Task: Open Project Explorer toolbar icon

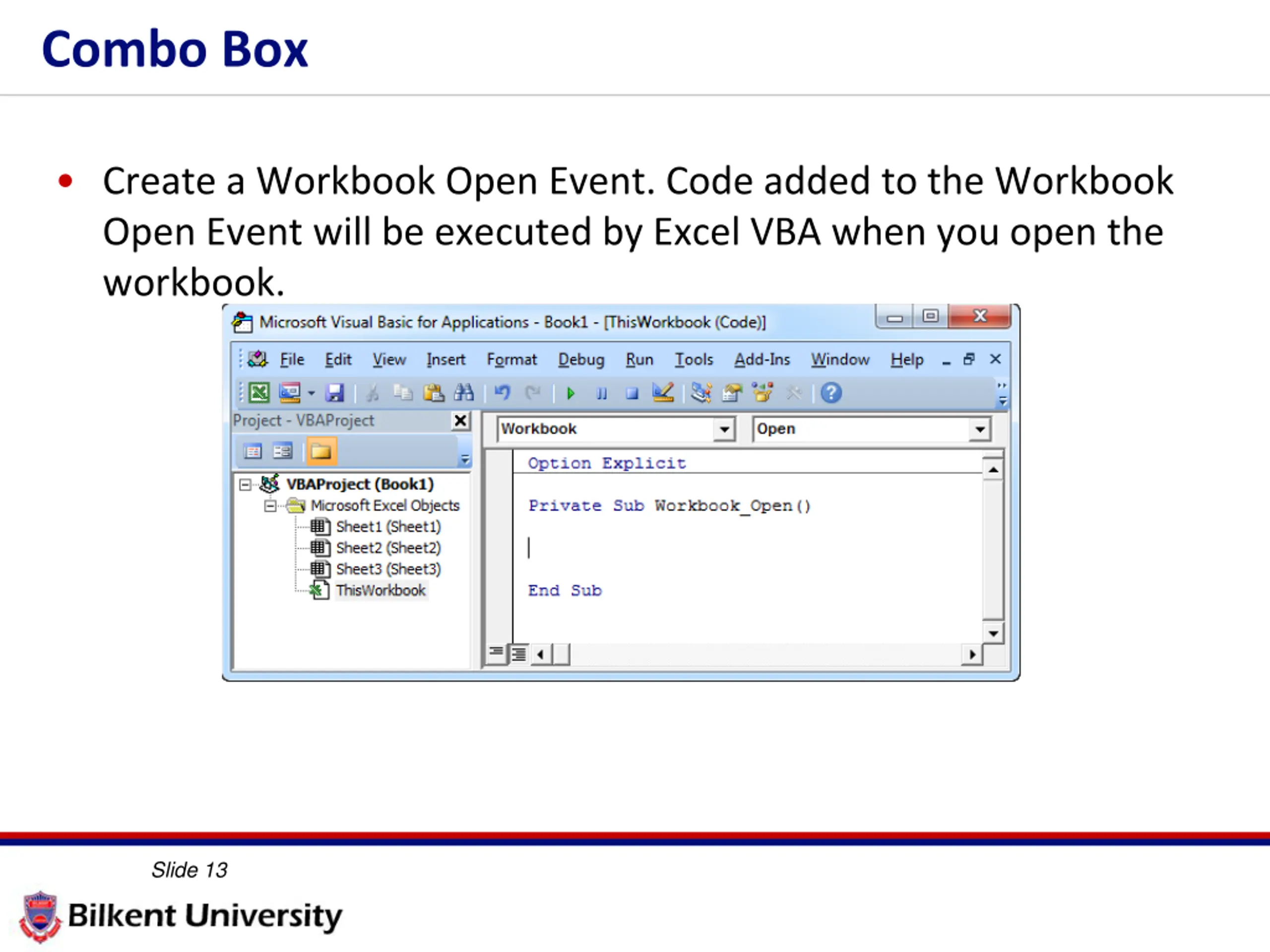Action: point(701,393)
